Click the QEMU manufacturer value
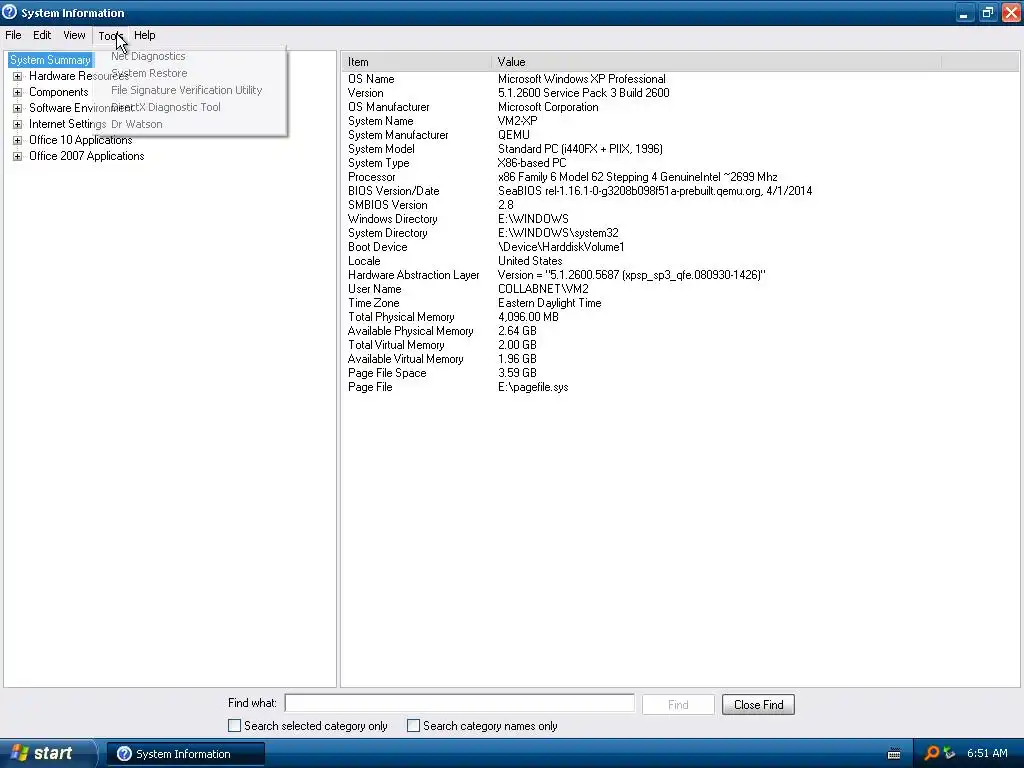 point(514,135)
